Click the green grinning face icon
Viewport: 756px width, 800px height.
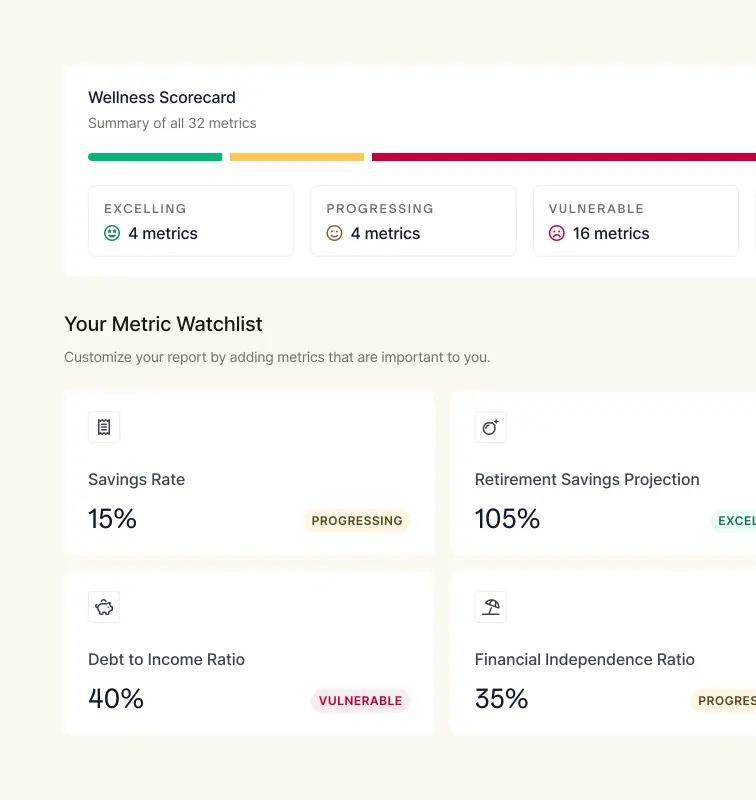(x=112, y=233)
